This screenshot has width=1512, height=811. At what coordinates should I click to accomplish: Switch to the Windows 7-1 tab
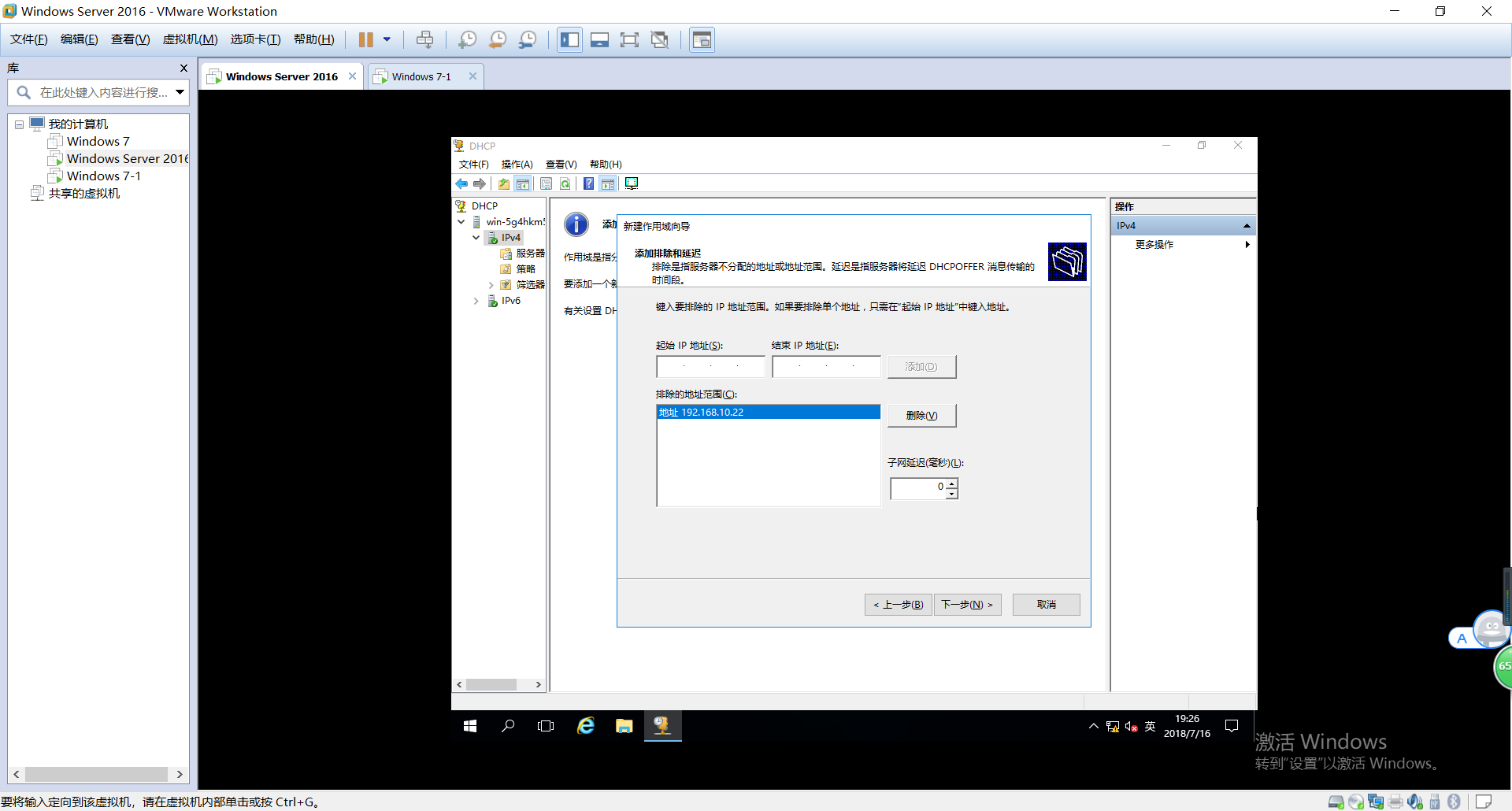[421, 76]
